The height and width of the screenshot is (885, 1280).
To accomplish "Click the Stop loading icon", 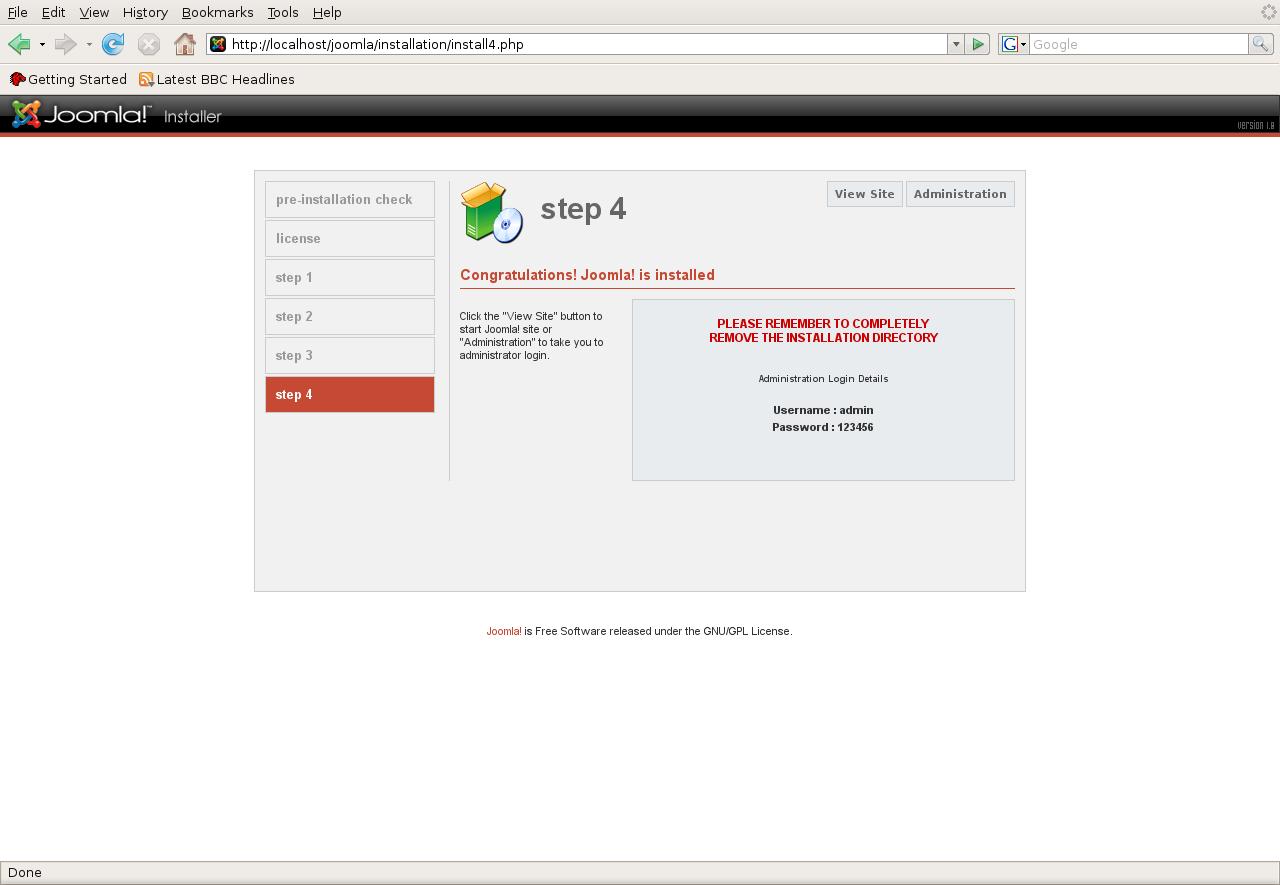I will 149,44.
